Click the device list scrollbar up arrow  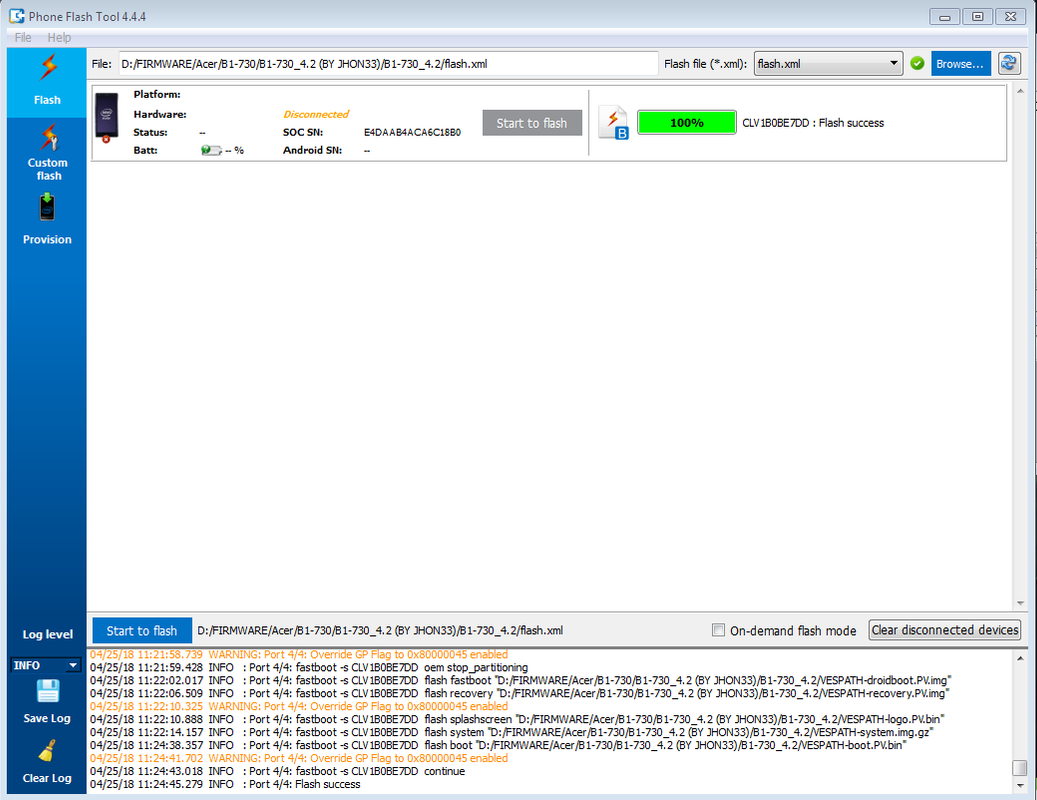[1020, 91]
